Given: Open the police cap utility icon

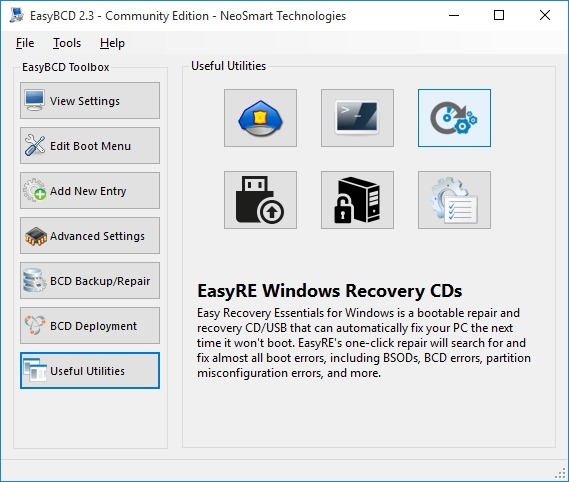Looking at the screenshot, I should click(260, 118).
